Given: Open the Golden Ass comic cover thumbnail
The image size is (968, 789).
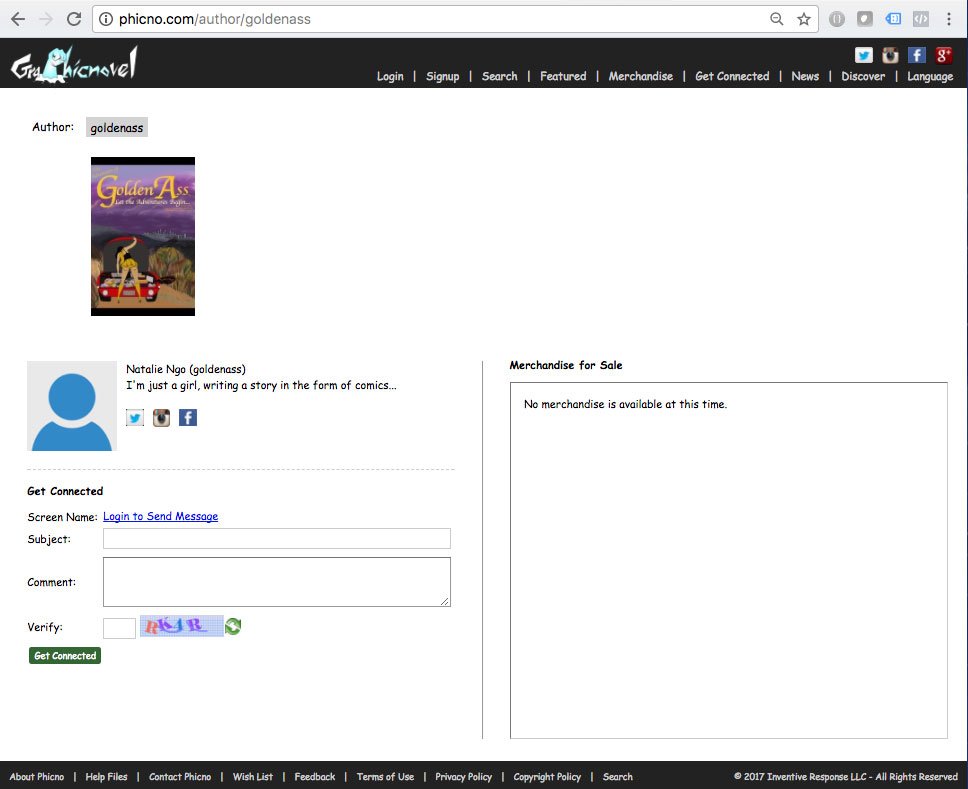Looking at the screenshot, I should pyautogui.click(x=143, y=236).
